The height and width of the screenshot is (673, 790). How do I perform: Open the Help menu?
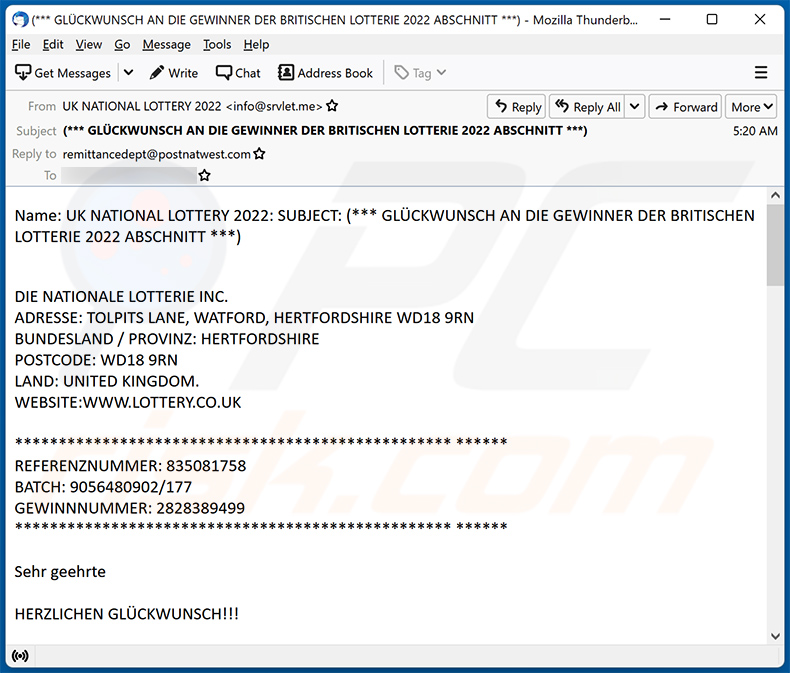tap(256, 45)
